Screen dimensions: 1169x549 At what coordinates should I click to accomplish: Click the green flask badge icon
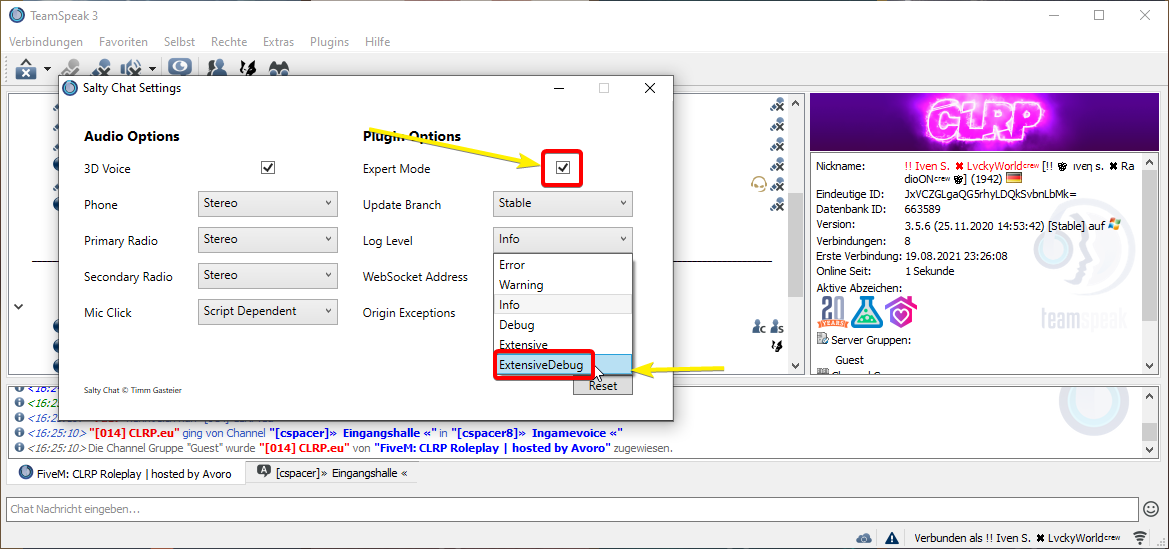tap(866, 312)
